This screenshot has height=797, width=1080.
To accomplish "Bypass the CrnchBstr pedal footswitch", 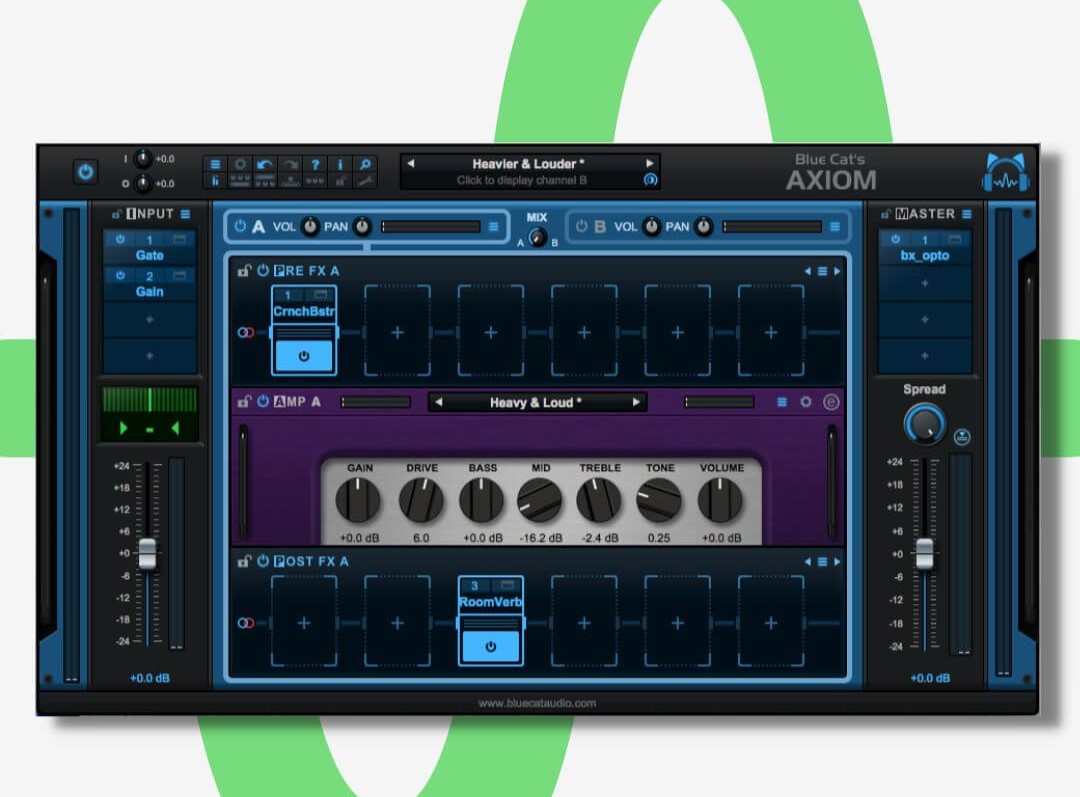I will tap(304, 355).
